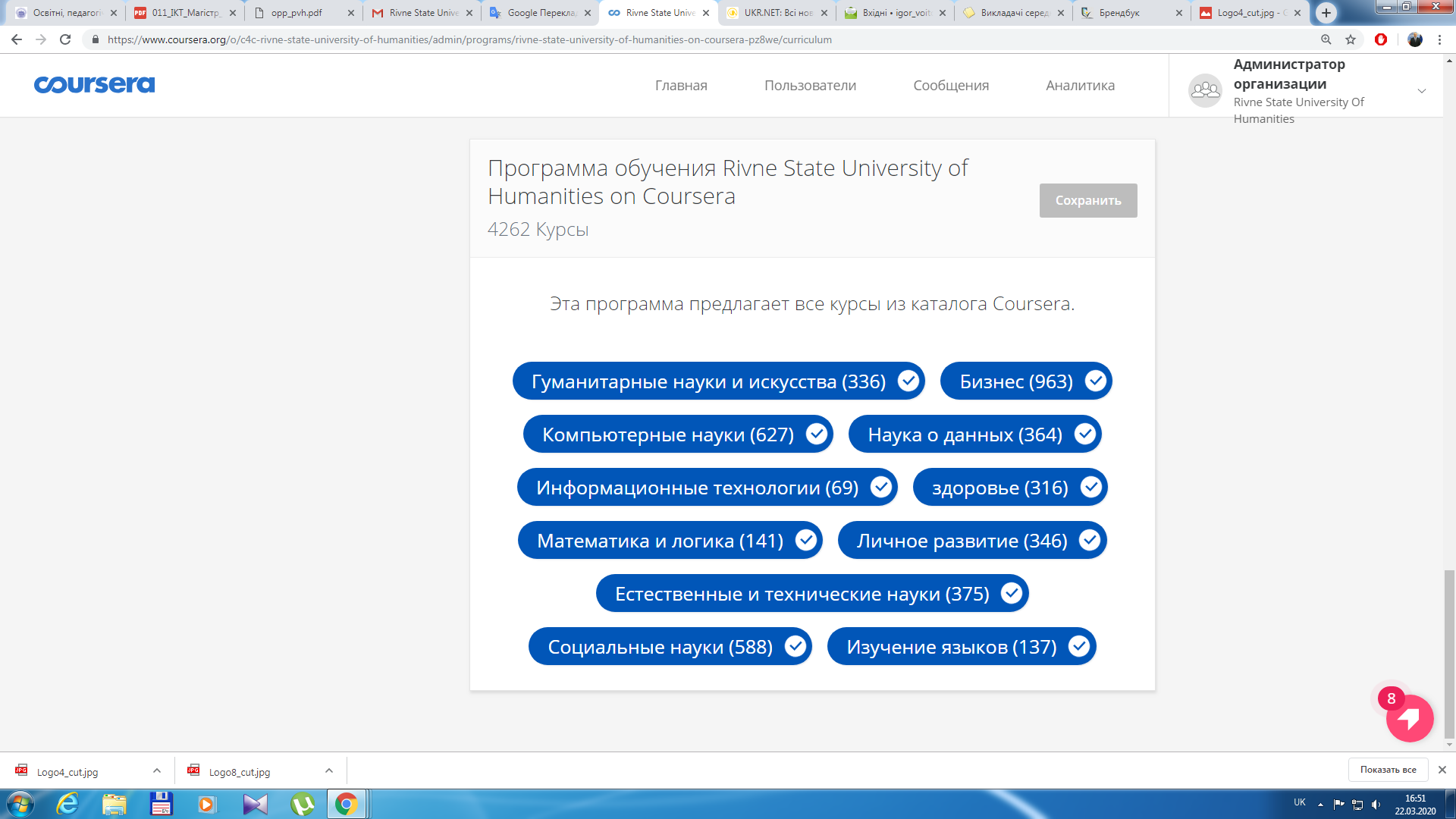Click the volume icon in system tray
The height and width of the screenshot is (819, 1456).
1376,805
